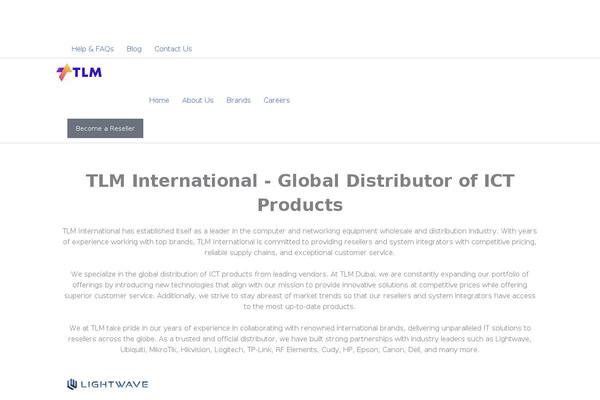The image size is (600, 400).
Task: Go to the Careers page
Action: 277,100
